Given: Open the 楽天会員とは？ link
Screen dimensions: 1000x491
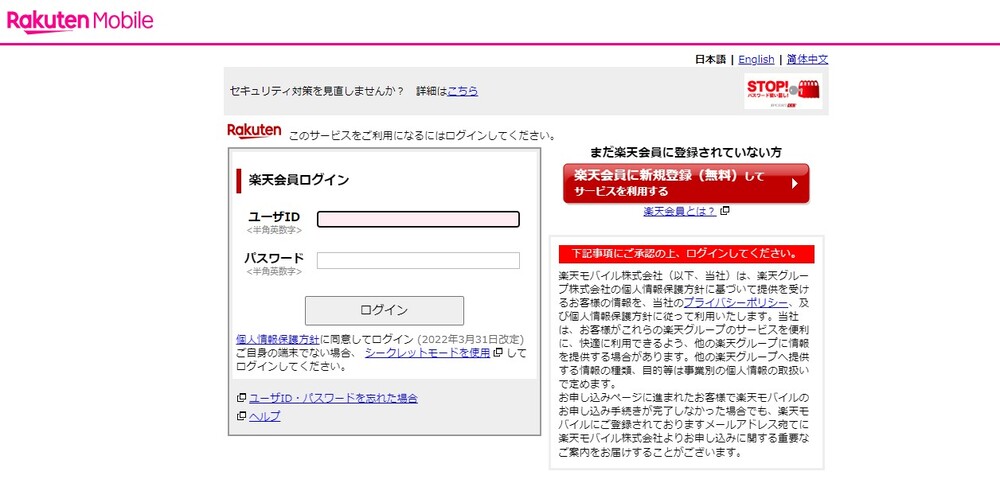Looking at the screenshot, I should click(680, 211).
